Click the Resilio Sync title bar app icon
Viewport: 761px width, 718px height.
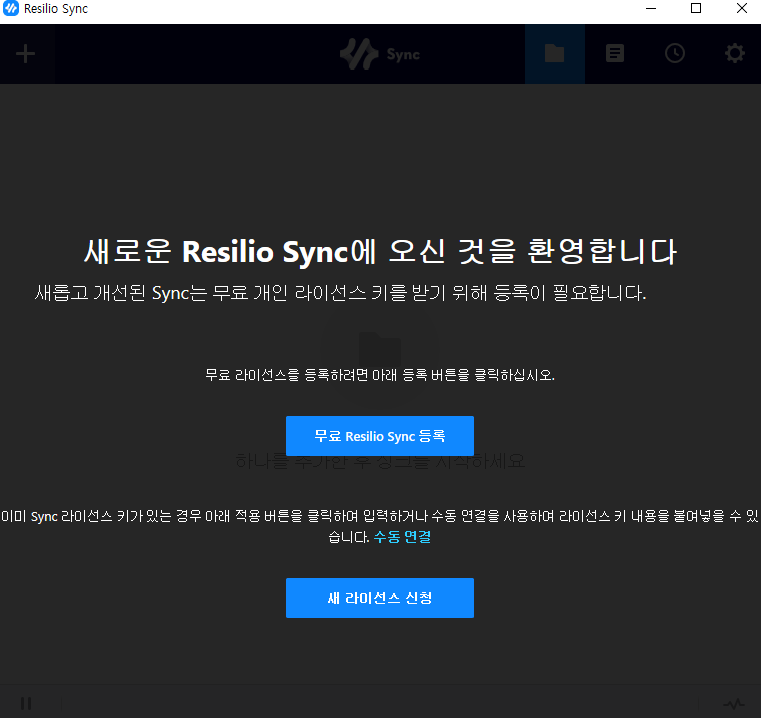point(11,9)
